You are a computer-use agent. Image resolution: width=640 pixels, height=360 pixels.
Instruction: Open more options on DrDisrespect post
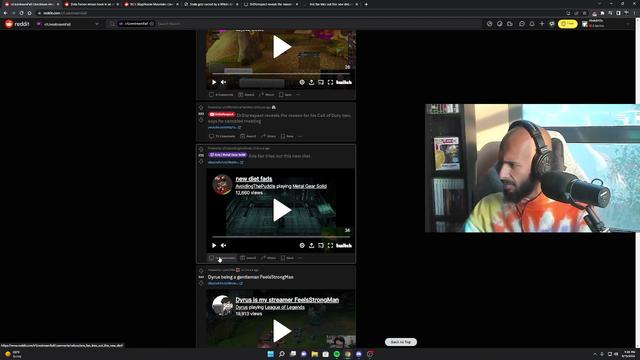[x=300, y=136]
